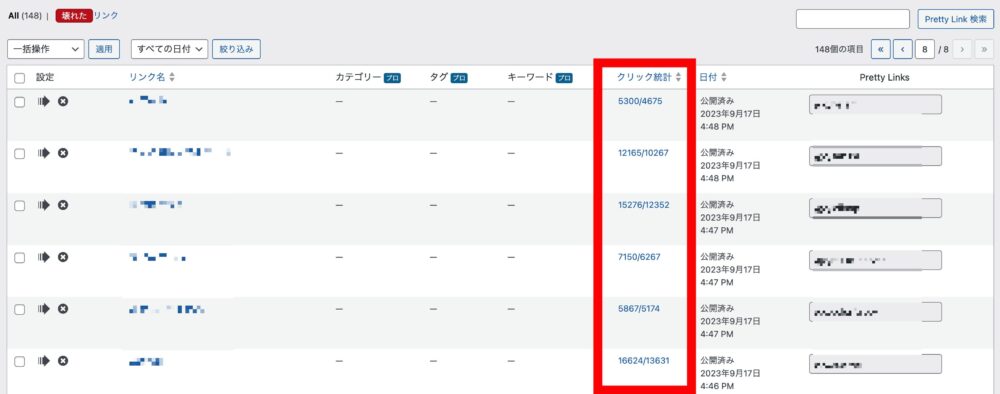Go to first page with « button
Viewport: 1000px width, 394px height.
(x=881, y=49)
